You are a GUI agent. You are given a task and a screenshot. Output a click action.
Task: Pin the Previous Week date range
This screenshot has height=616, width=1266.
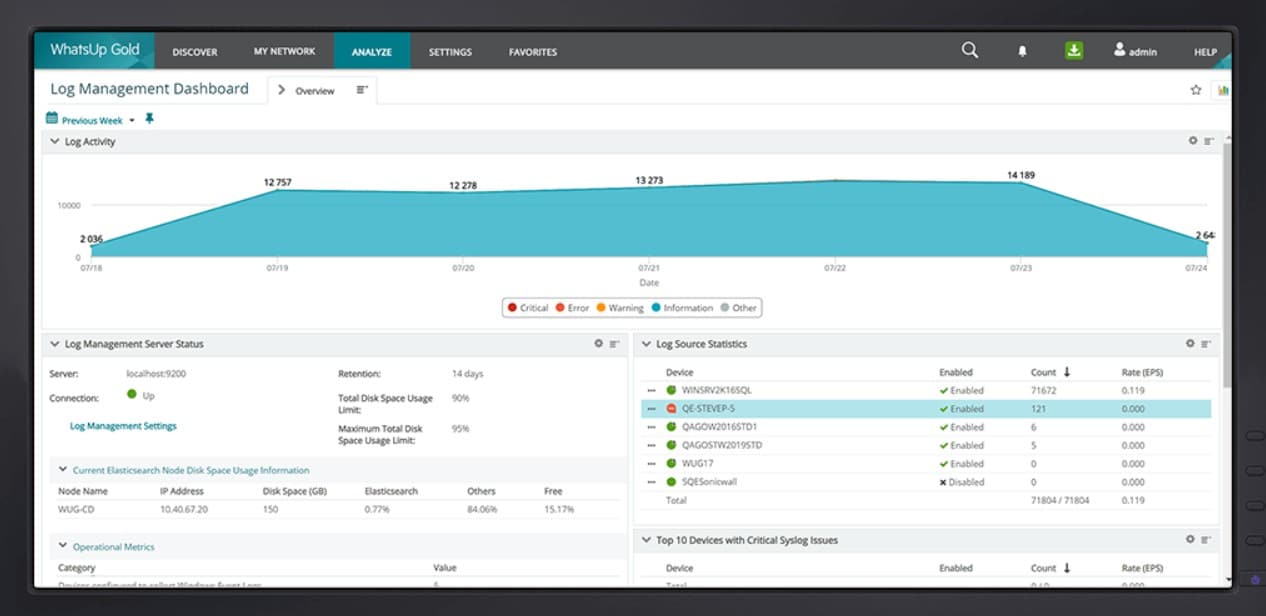[150, 119]
